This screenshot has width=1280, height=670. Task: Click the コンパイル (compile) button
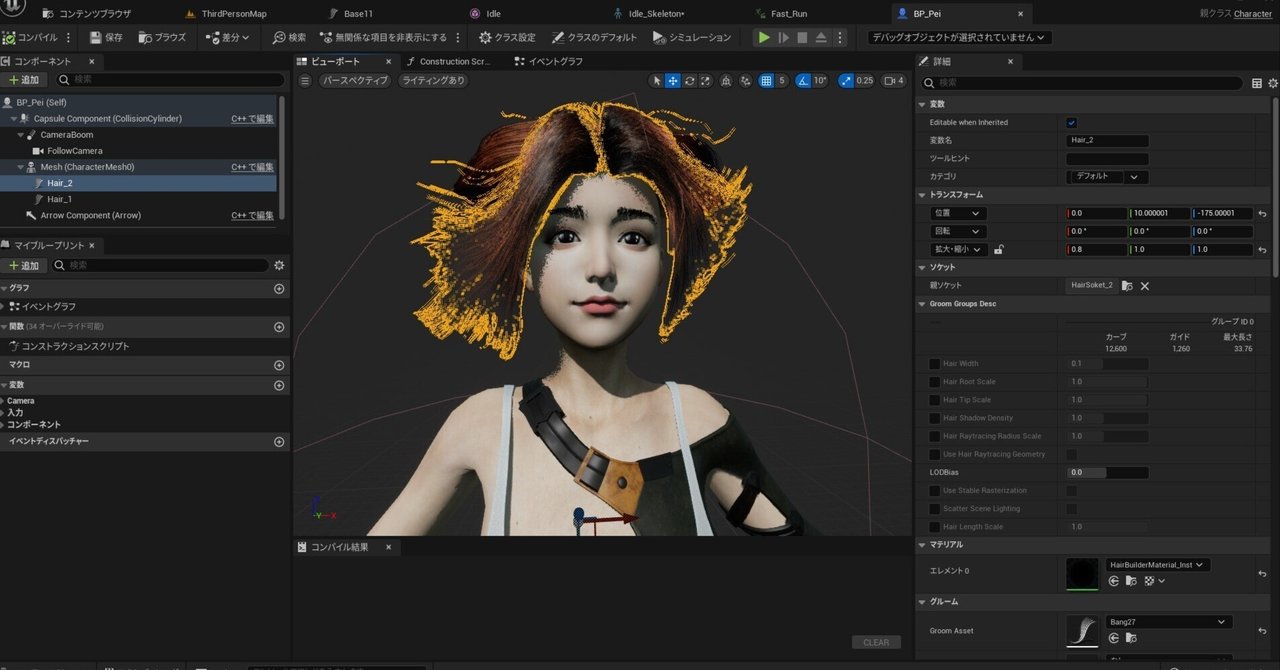tap(30, 37)
